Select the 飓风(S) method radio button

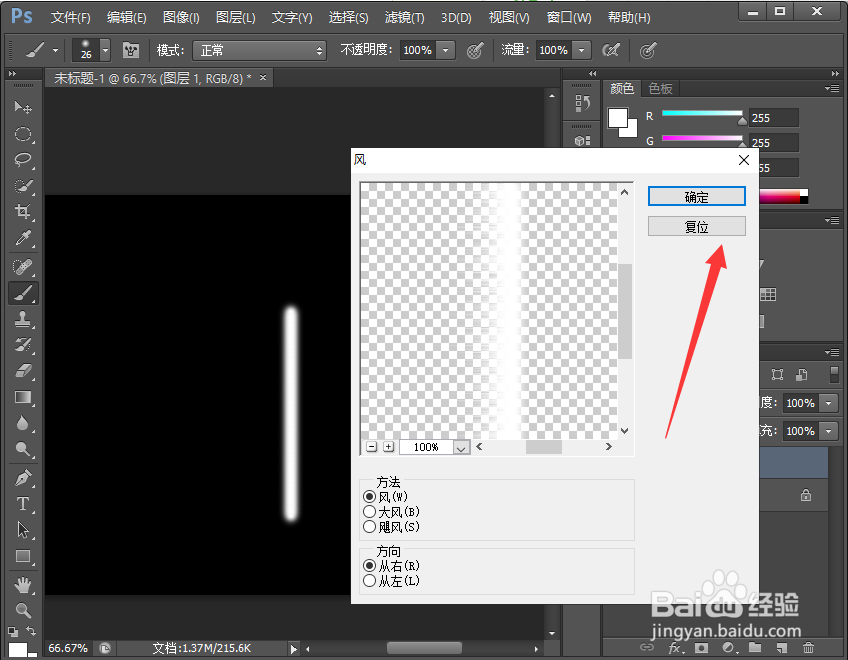[369, 526]
